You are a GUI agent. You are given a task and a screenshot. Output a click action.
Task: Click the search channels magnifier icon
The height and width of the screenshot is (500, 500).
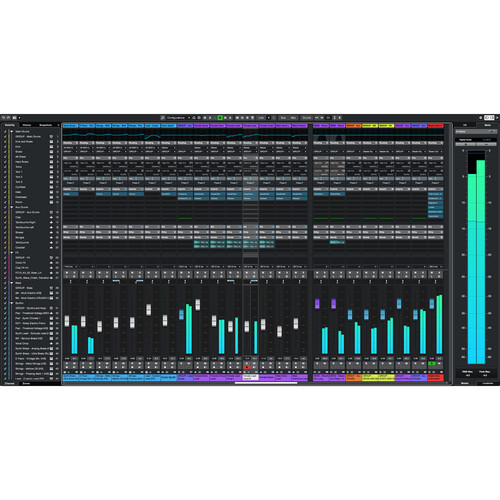(163, 118)
